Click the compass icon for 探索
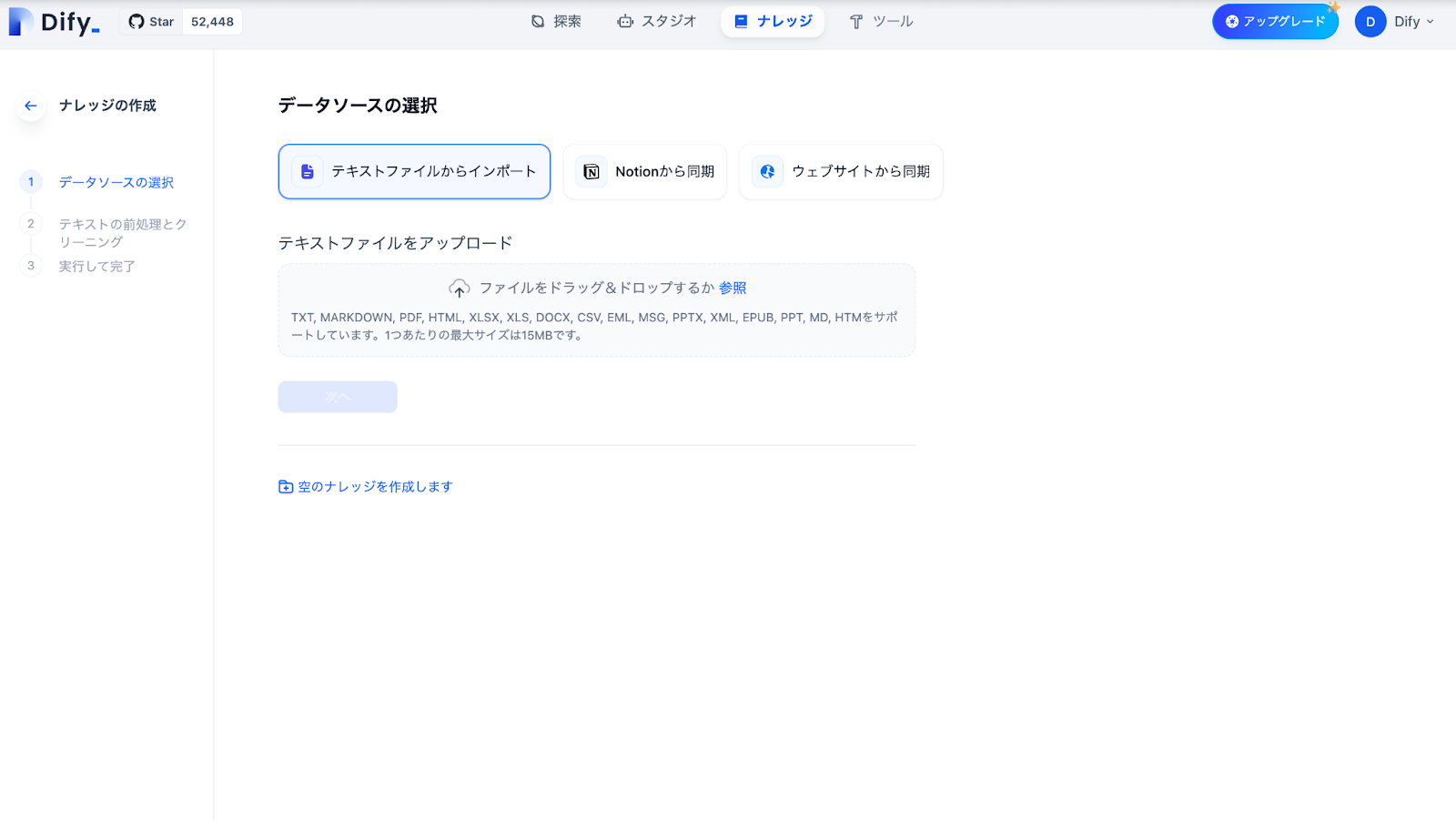The width and height of the screenshot is (1456, 821). 536,21
